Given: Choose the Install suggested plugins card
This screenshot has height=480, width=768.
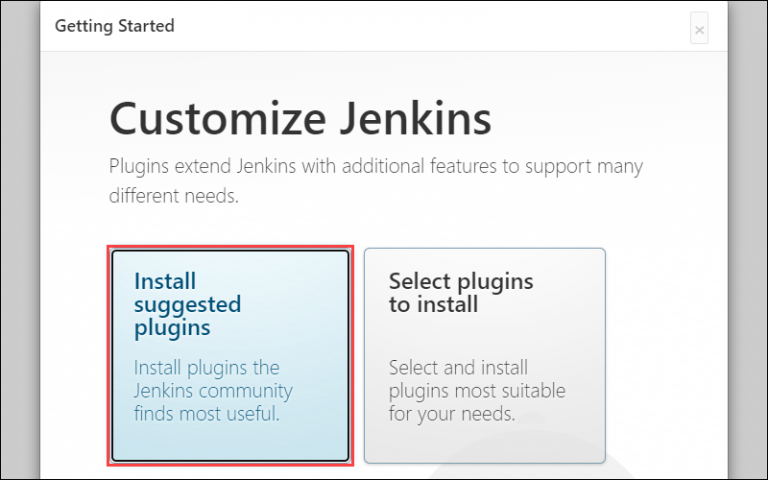Looking at the screenshot, I should pyautogui.click(x=230, y=356).
